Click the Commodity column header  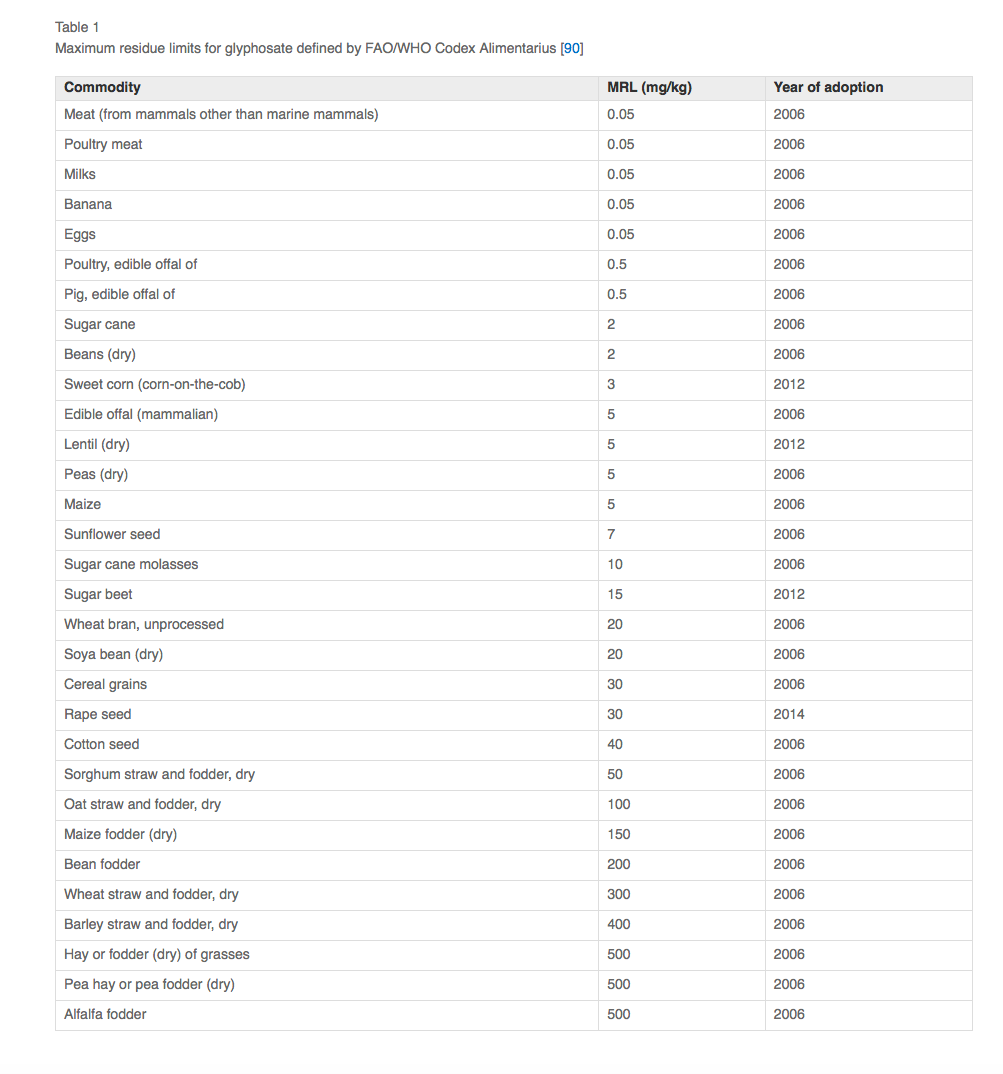coord(102,88)
